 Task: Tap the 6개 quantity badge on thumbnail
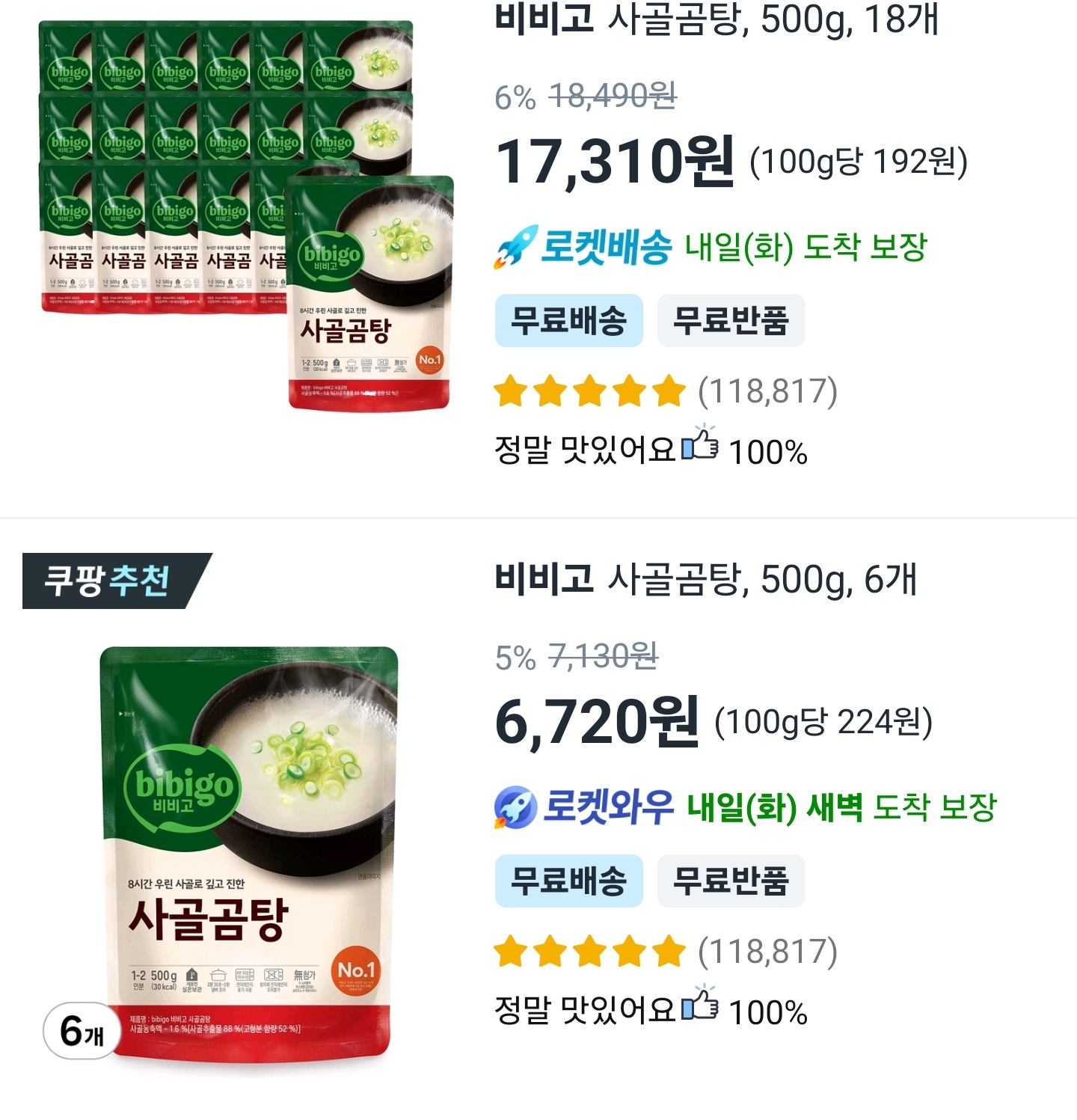click(82, 1031)
